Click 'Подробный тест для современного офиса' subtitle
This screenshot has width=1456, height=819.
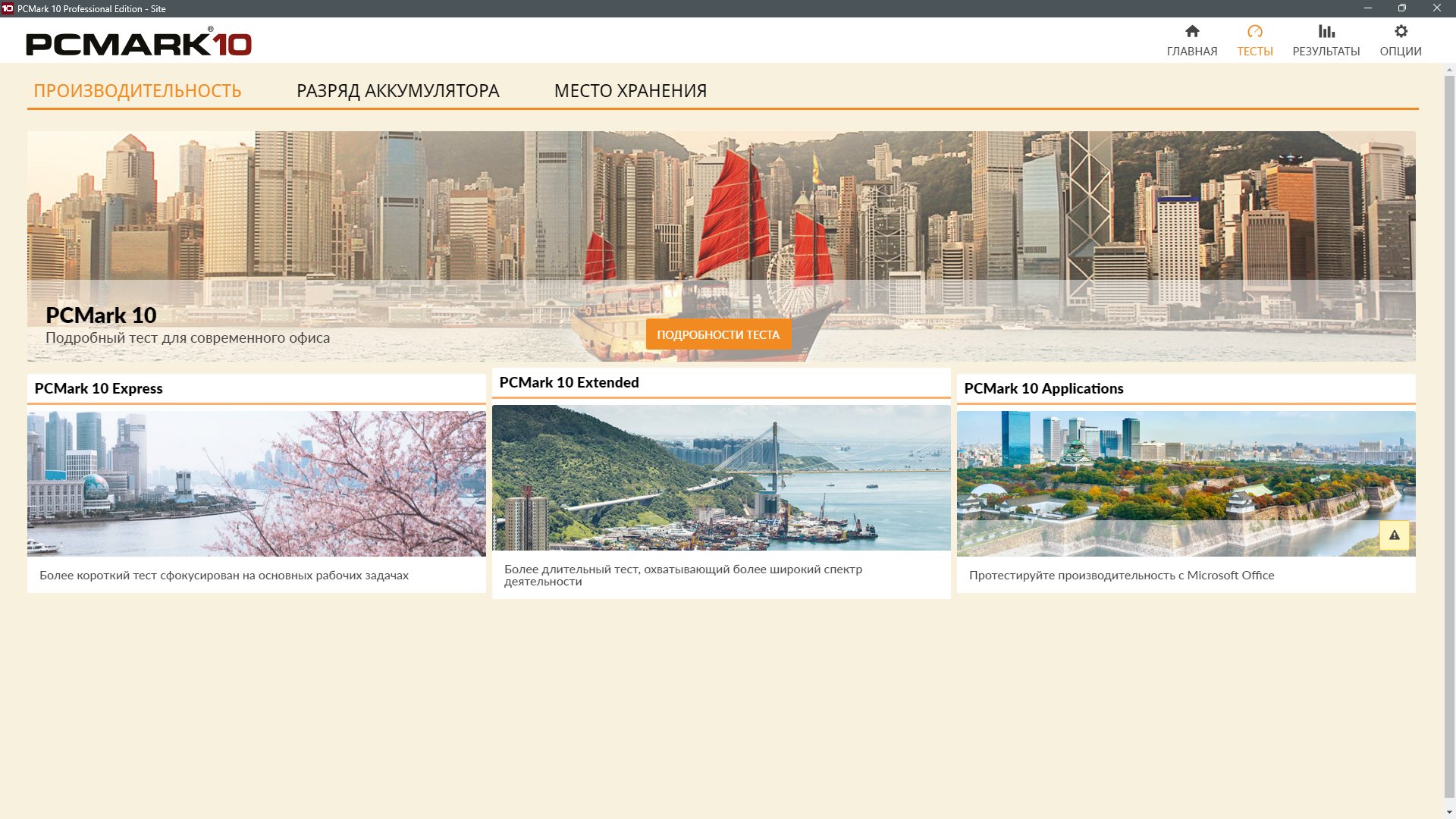click(187, 338)
